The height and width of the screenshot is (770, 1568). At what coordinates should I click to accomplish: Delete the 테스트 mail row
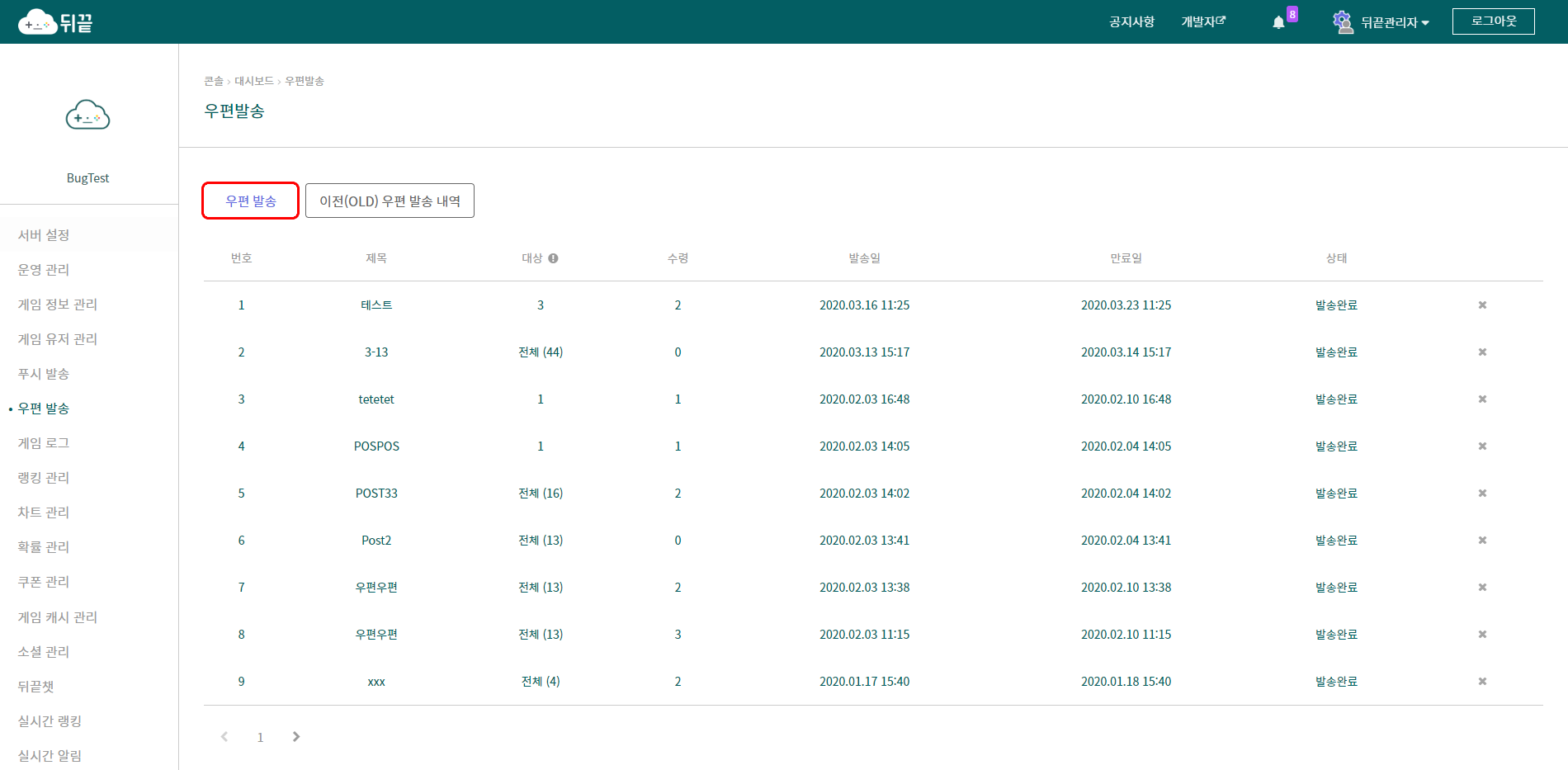[1482, 305]
